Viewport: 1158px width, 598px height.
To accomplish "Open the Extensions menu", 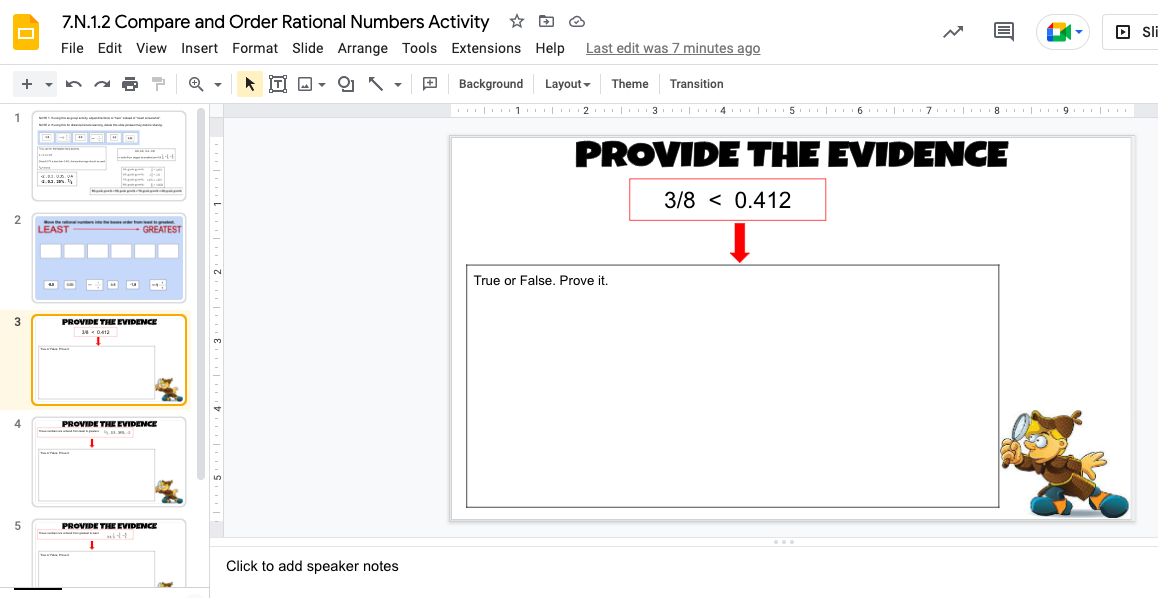I will (x=486, y=48).
